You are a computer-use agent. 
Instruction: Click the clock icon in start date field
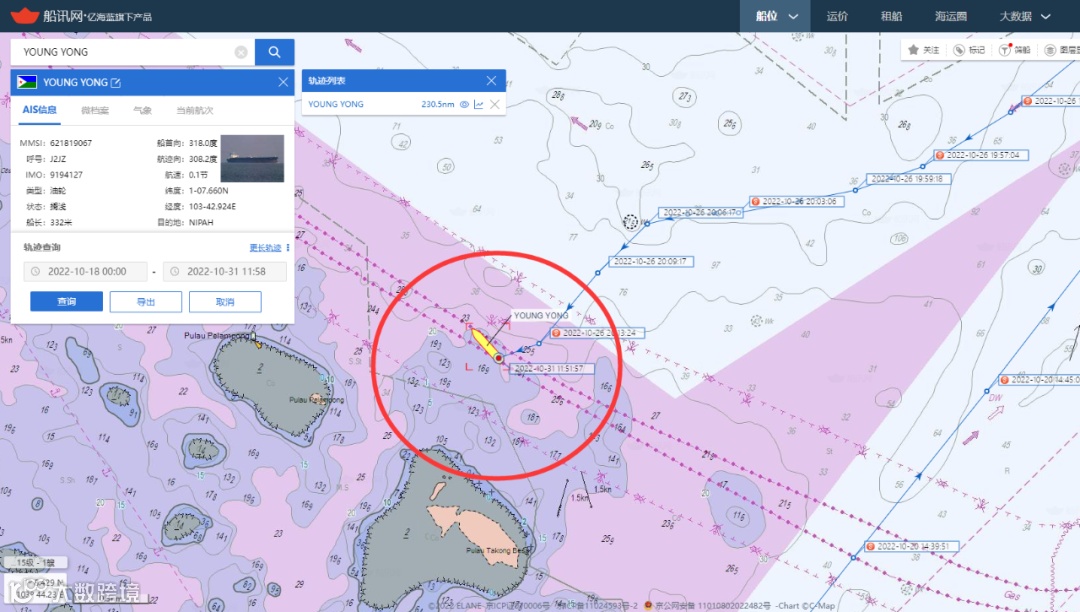[x=36, y=272]
